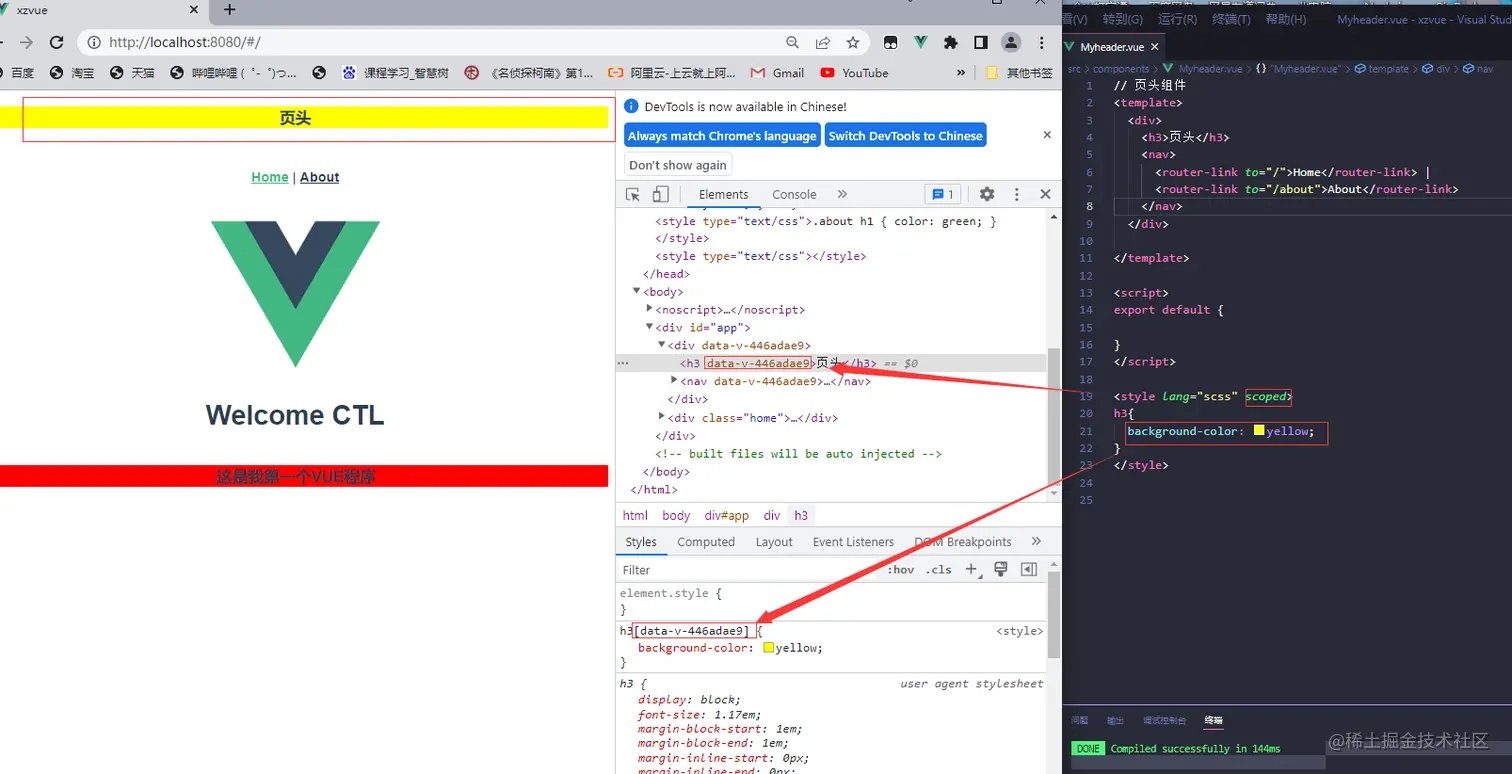Open the Gmail bookmark
Screen dimensions: 1512x774
pyautogui.click(x=777, y=73)
